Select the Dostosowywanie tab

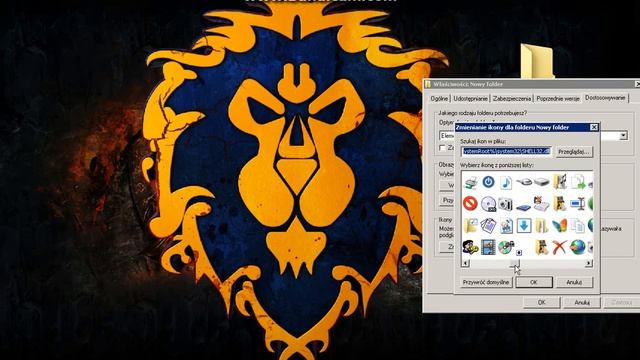[x=605, y=98]
